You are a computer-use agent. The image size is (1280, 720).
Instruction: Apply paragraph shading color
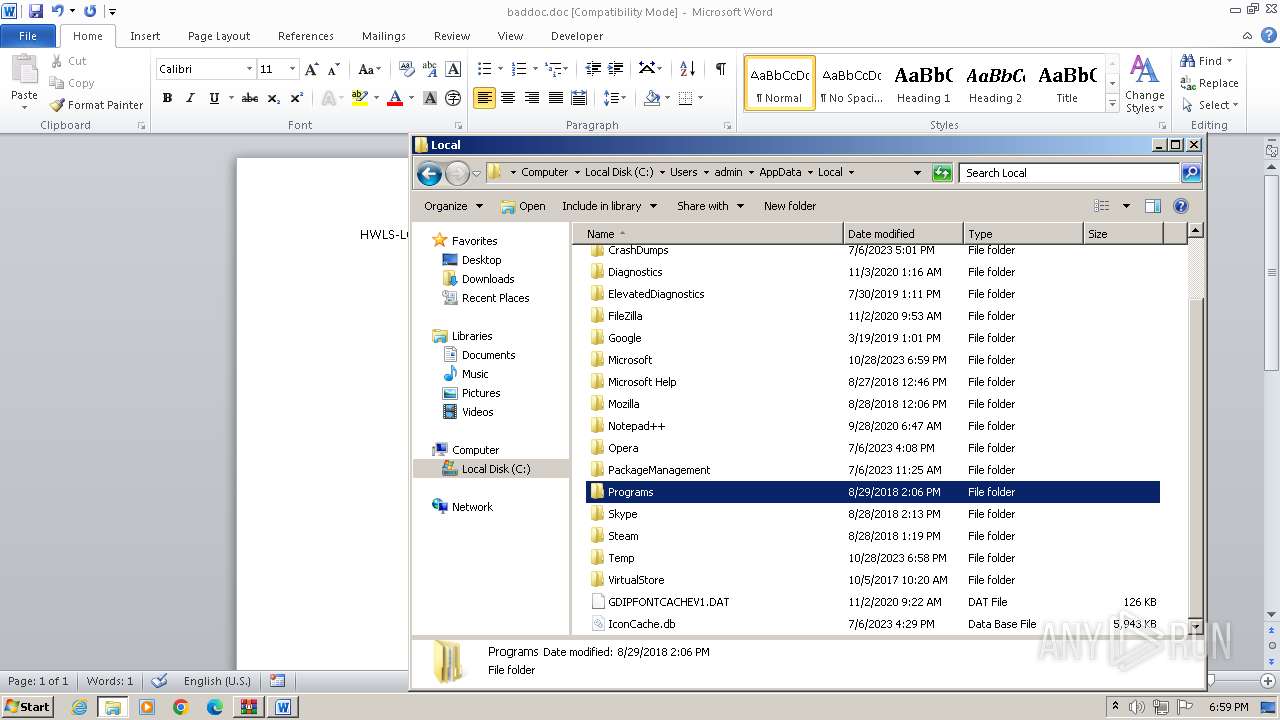tap(652, 98)
